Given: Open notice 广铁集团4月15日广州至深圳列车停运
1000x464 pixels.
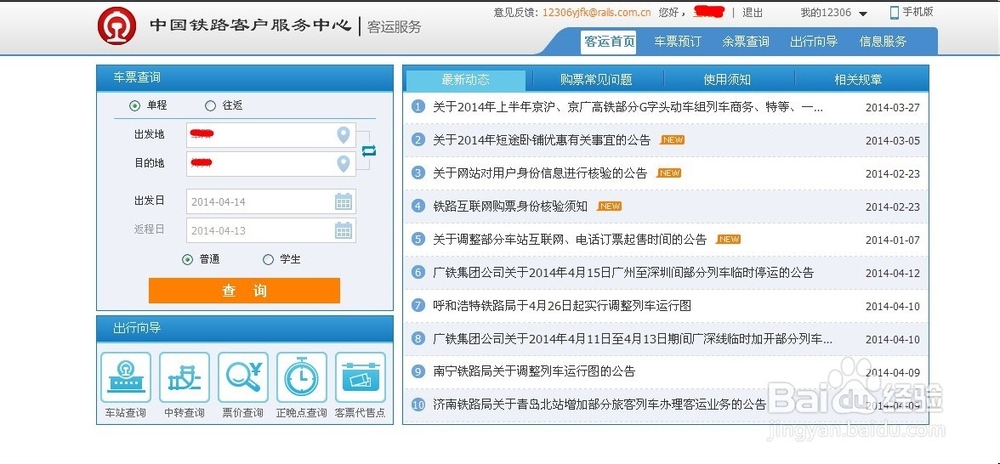Looking at the screenshot, I should pyautogui.click(x=623, y=273).
